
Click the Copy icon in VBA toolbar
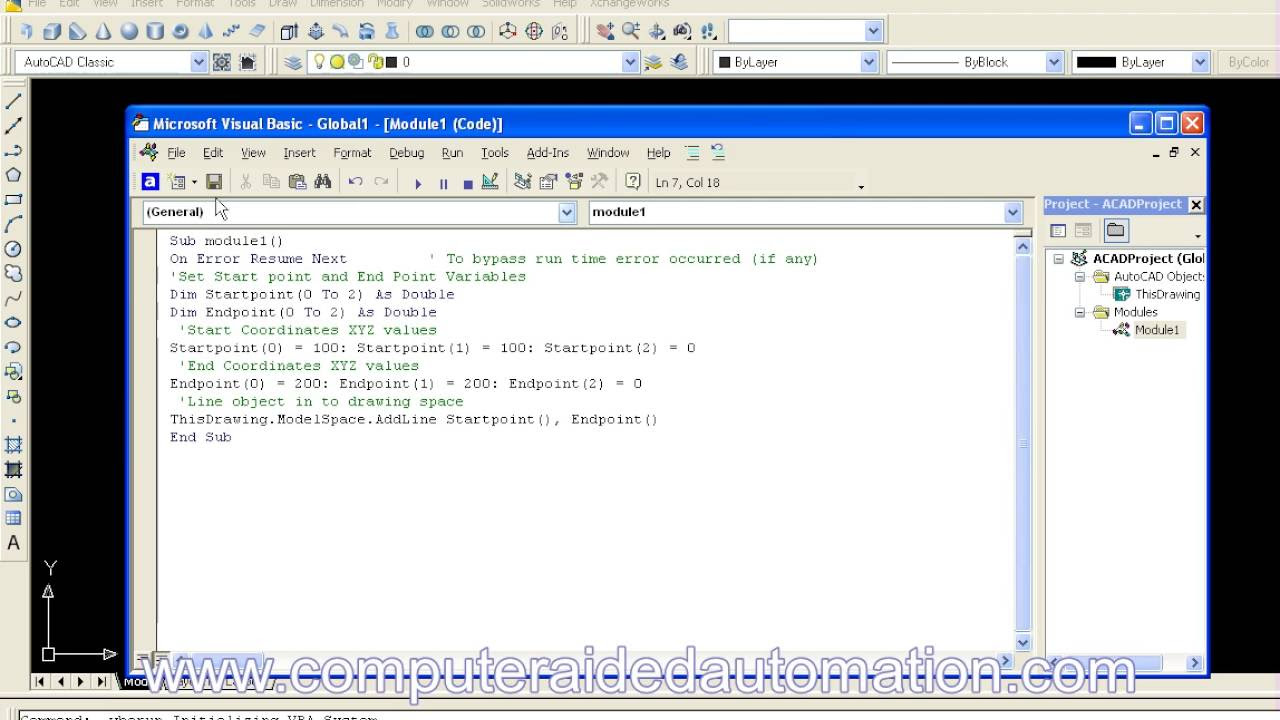click(x=271, y=182)
